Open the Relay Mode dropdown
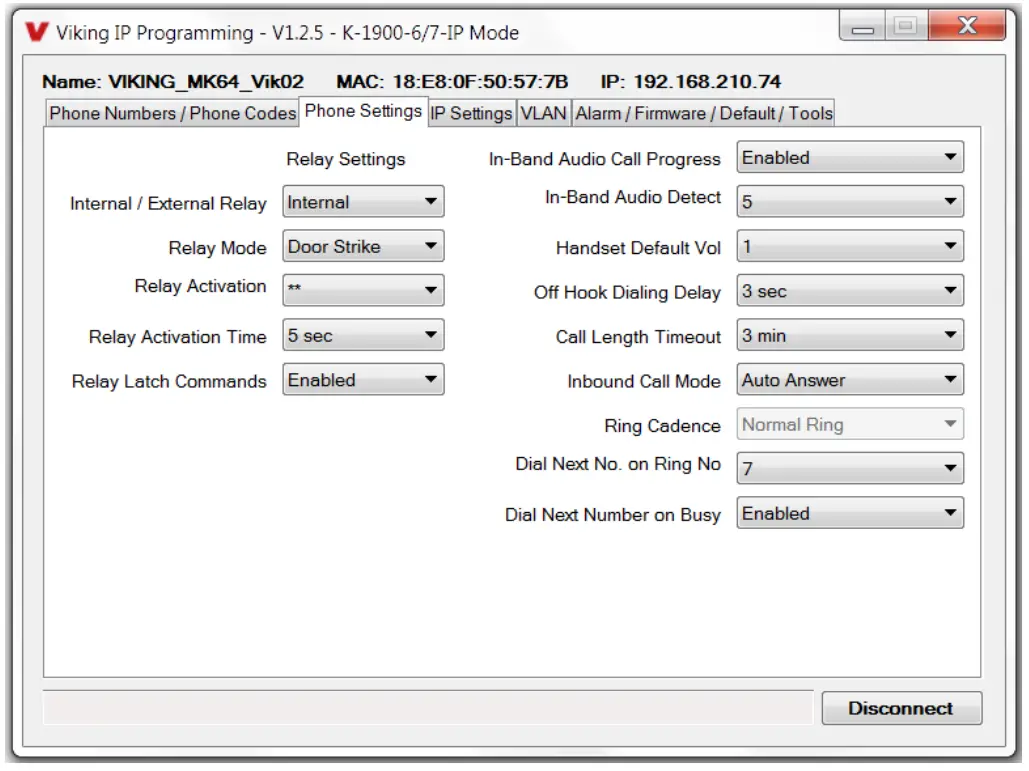This screenshot has height=771, width=1029. [362, 246]
